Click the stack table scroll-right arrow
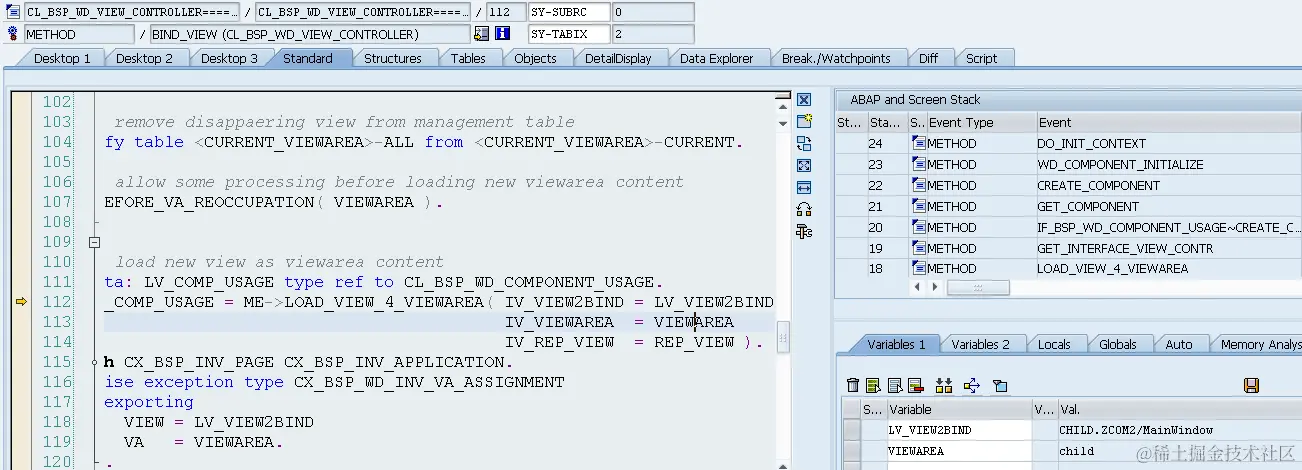 [936, 287]
